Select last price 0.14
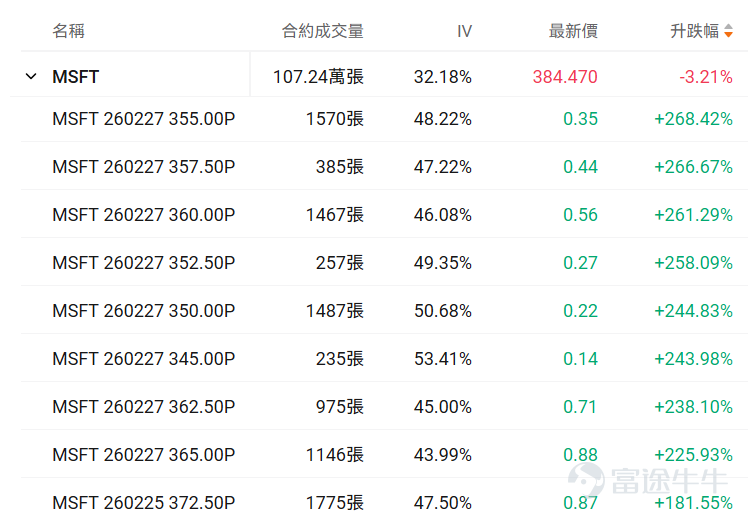This screenshot has height=517, width=748. 580,359
